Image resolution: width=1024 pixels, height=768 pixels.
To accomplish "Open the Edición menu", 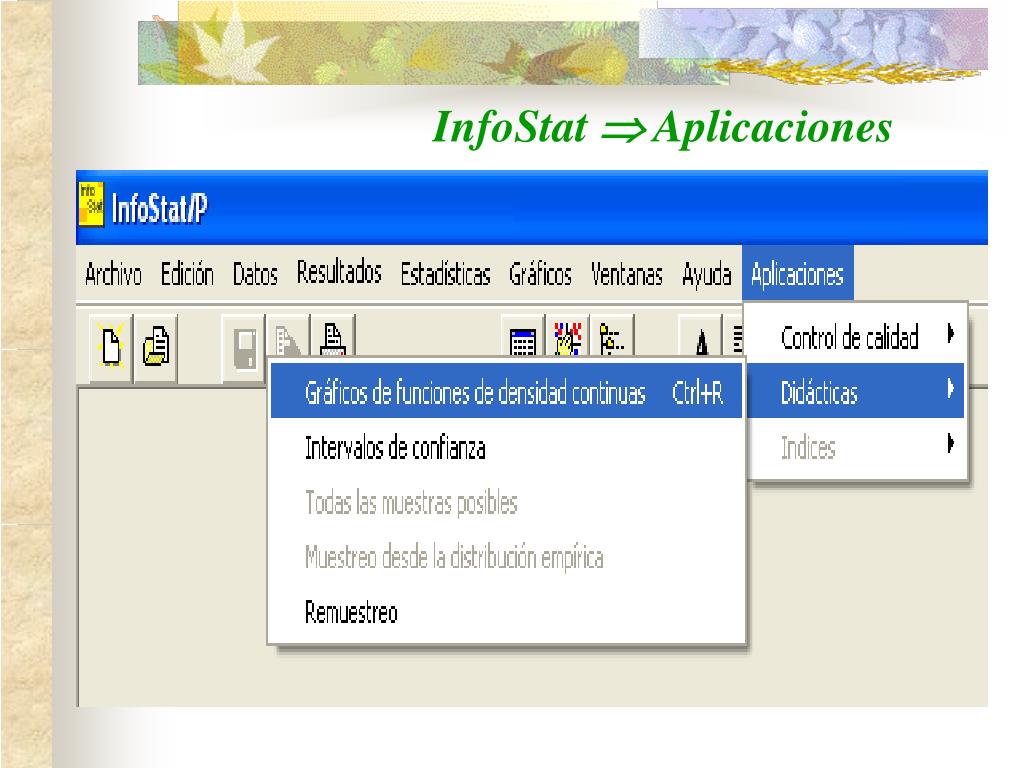I will click(x=187, y=274).
